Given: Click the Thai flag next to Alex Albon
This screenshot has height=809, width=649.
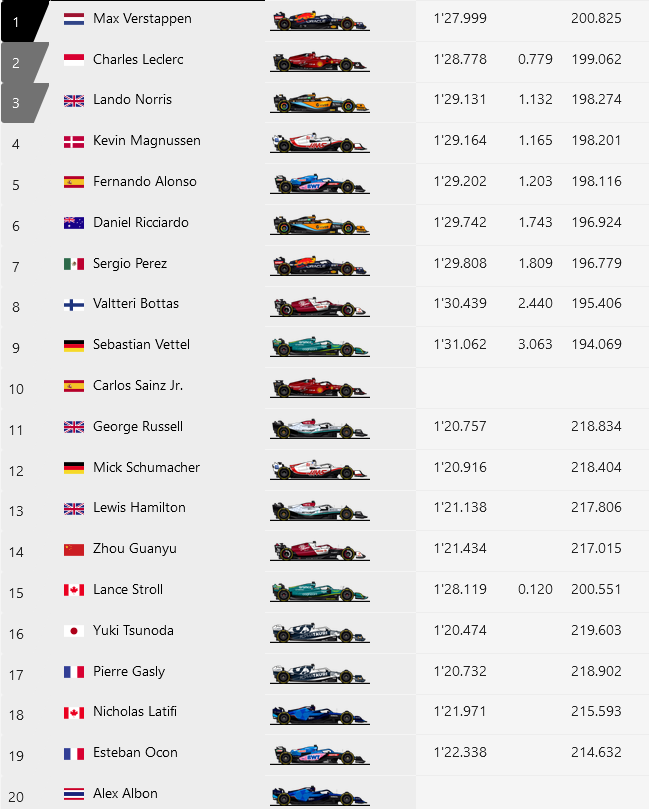Looking at the screenshot, I should click(x=73, y=794).
